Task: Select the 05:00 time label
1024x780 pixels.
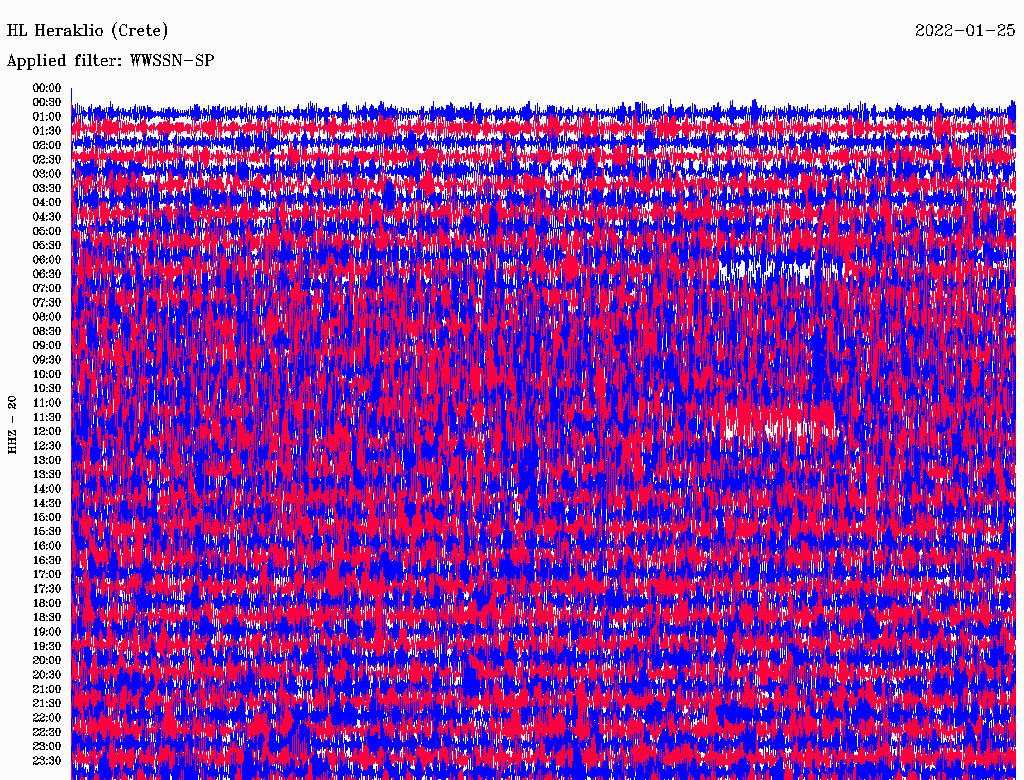Action: point(47,231)
